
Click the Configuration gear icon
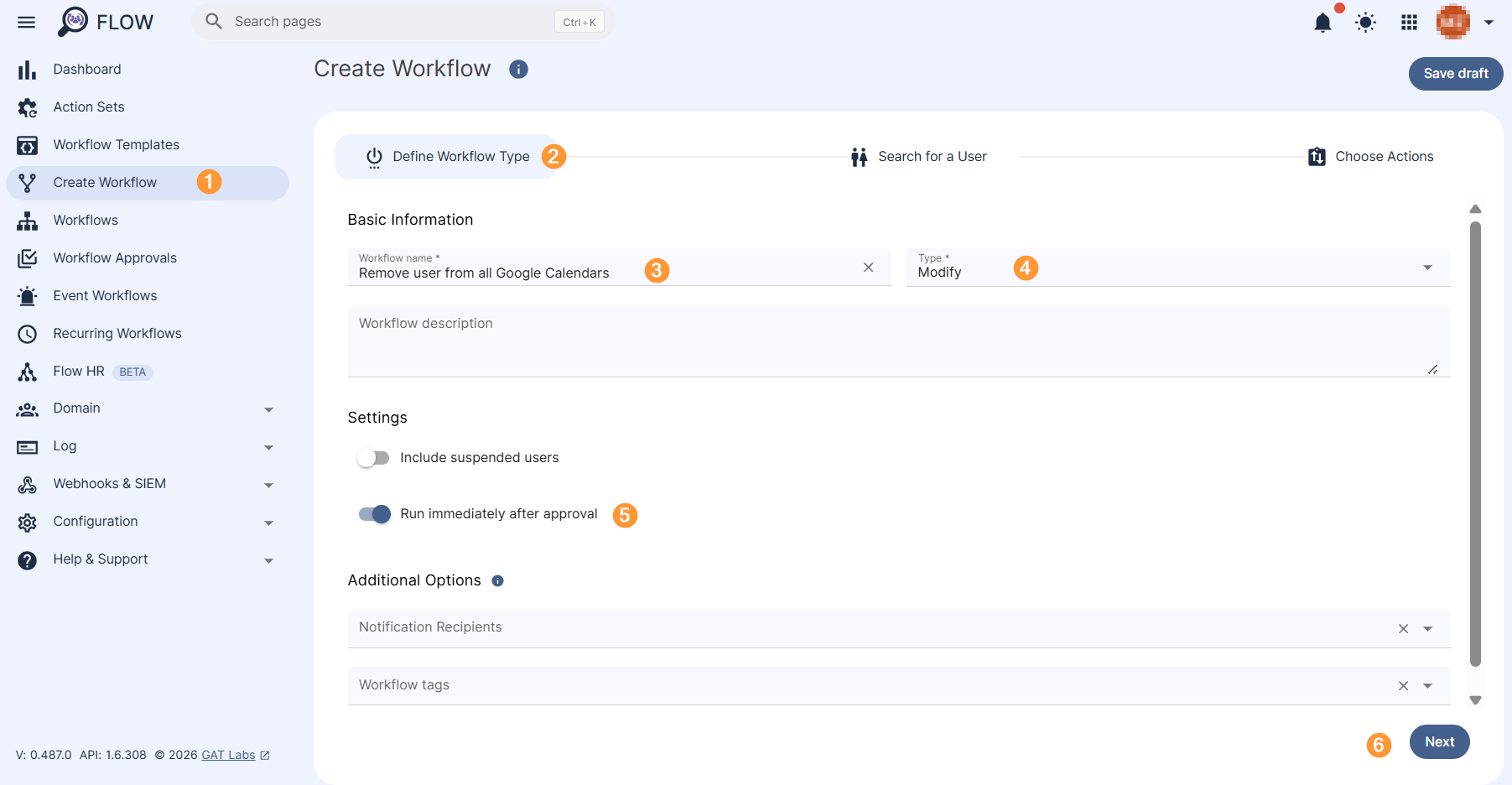pyautogui.click(x=28, y=522)
